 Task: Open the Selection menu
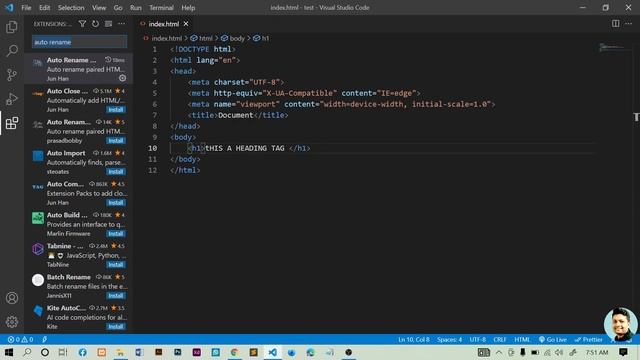71,8
